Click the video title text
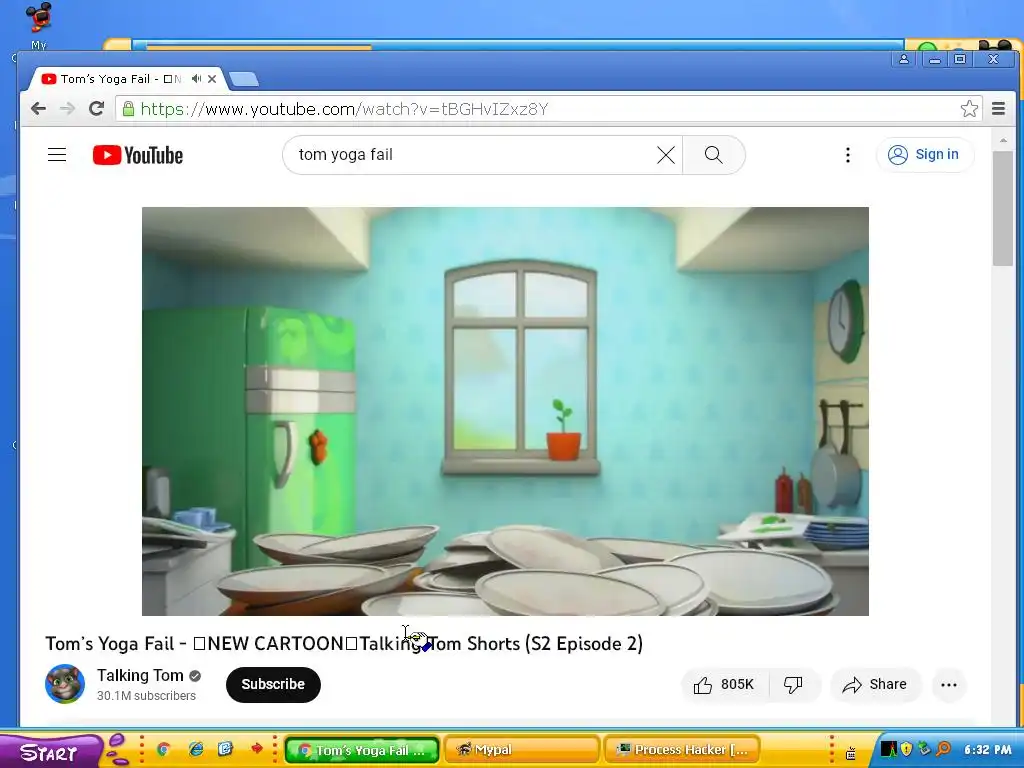Image resolution: width=1024 pixels, height=768 pixels. pyautogui.click(x=344, y=643)
